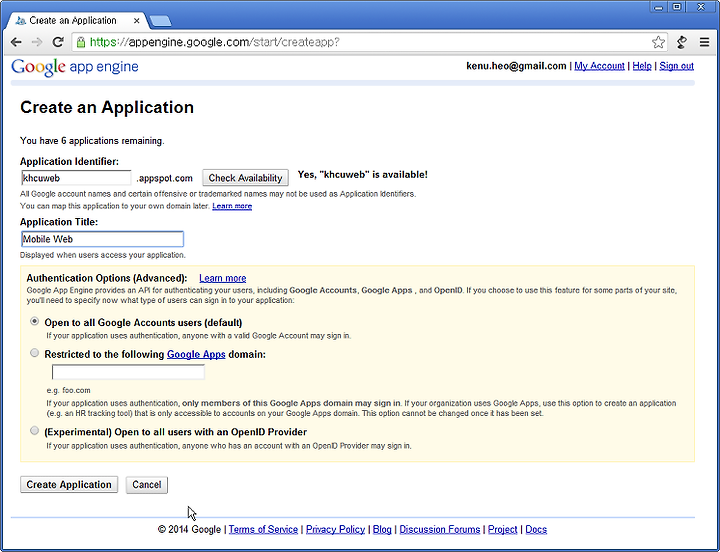Select Open to all Google Accounts users

pos(34,321)
